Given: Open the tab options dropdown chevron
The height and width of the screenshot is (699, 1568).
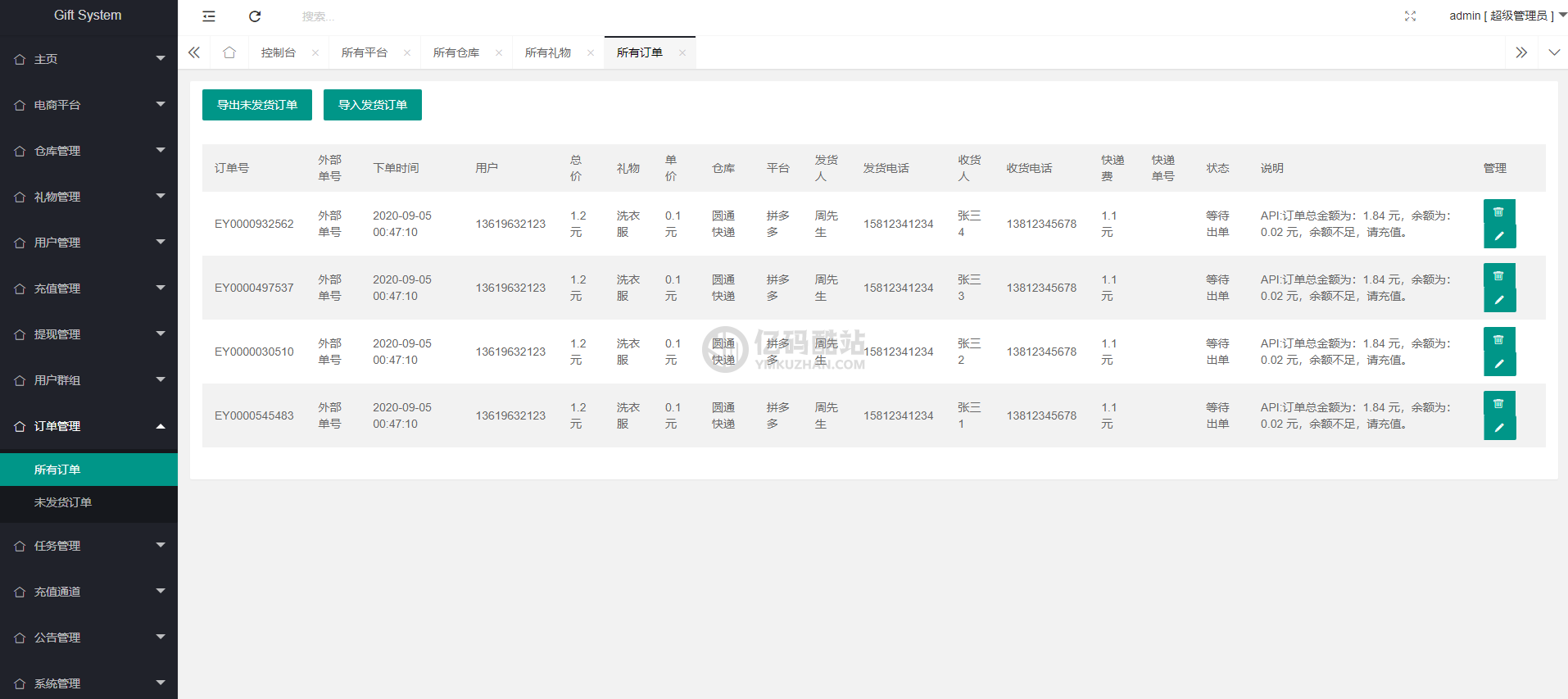Looking at the screenshot, I should 1554,52.
